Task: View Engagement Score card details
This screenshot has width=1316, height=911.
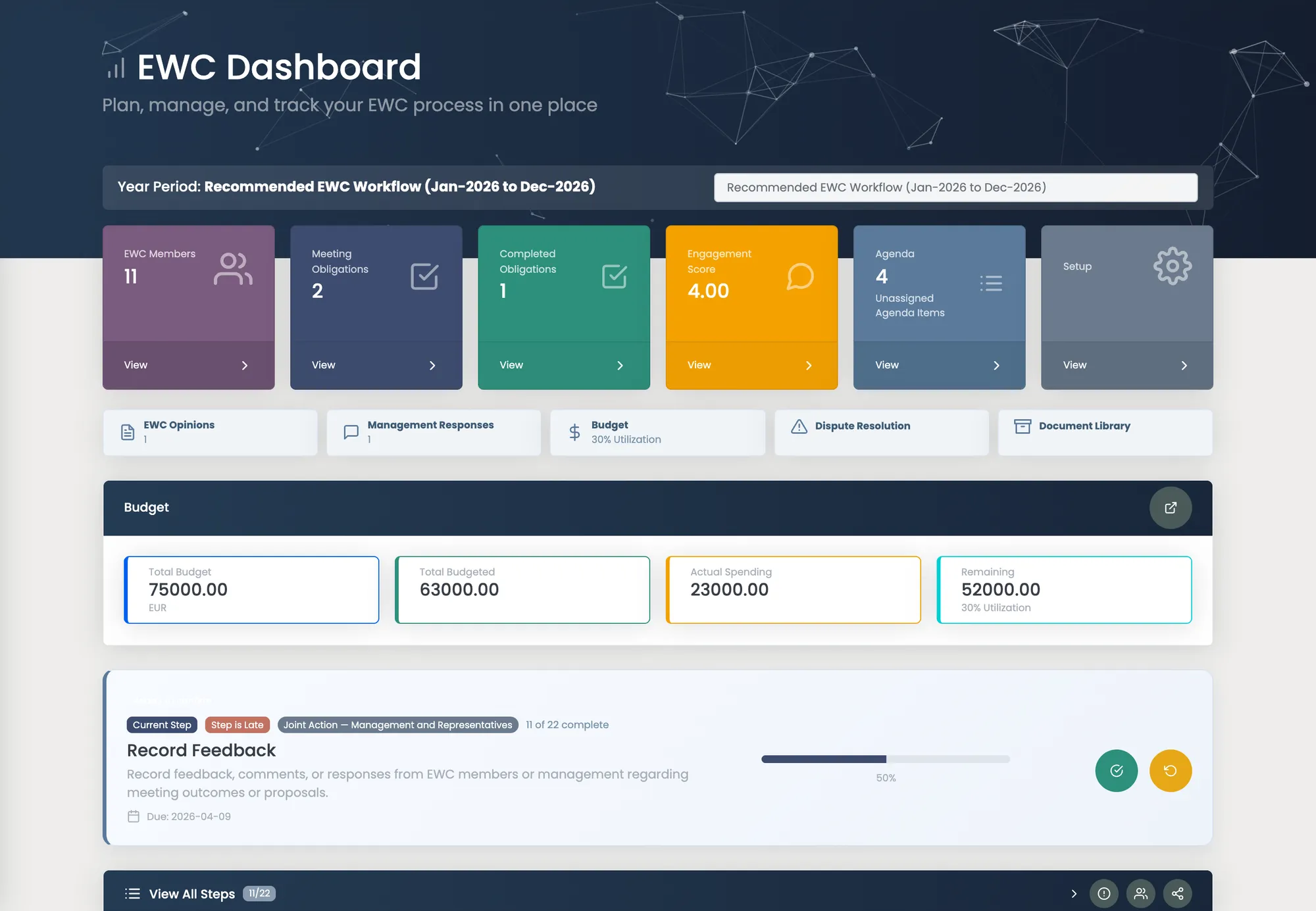Action: (751, 365)
